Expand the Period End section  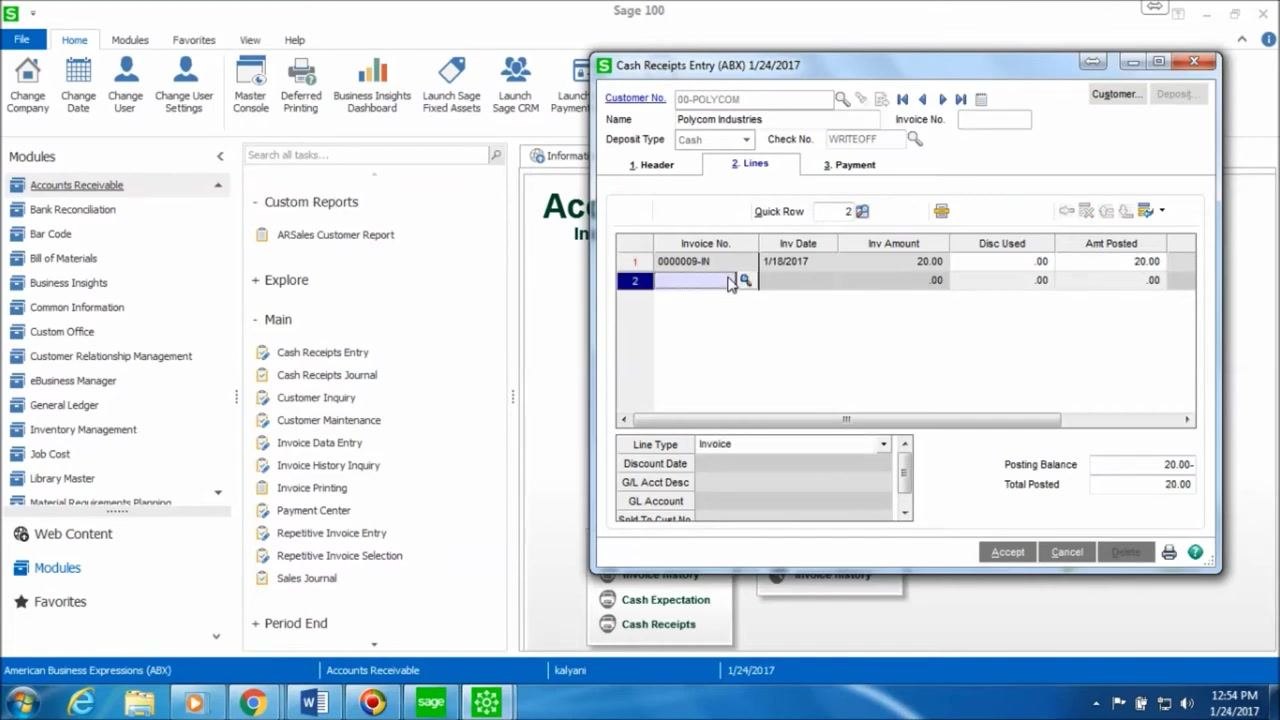255,623
